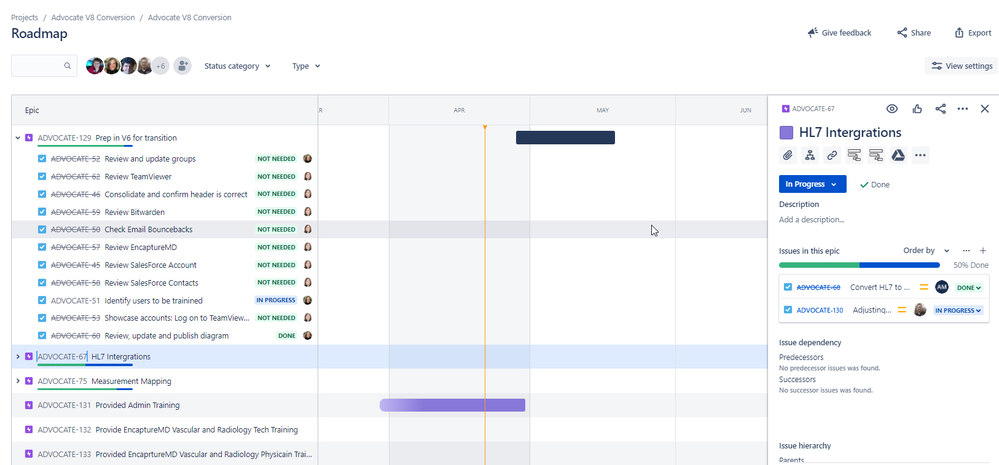Collapse the ADVOCATE-129 epic
The image size is (999, 465).
[x=18, y=138]
